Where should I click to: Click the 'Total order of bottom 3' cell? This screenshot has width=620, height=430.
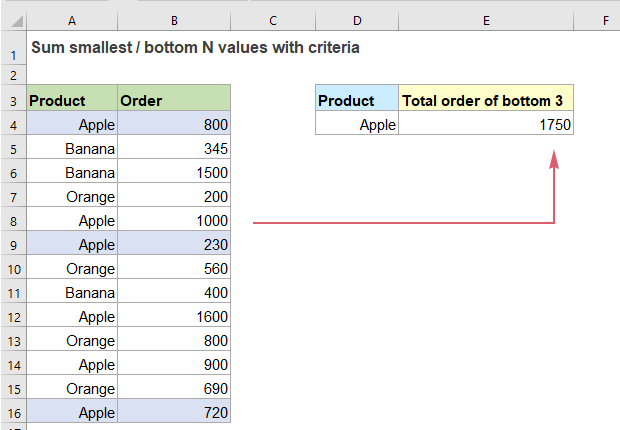click(x=486, y=100)
